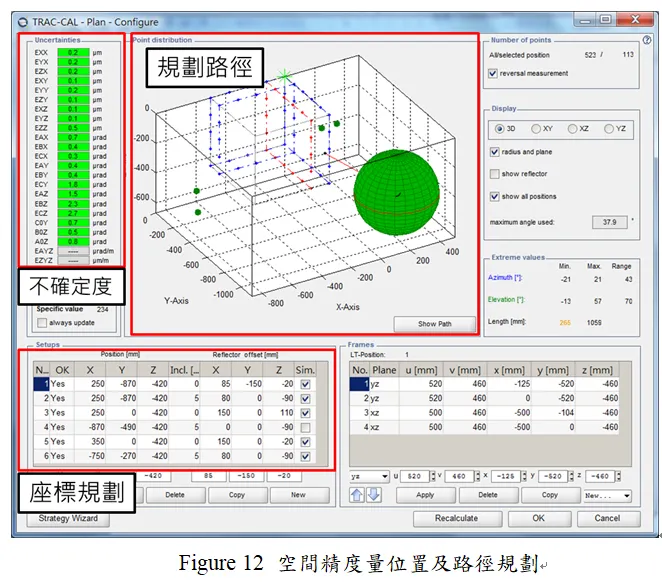Image resolution: width=662 pixels, height=588 pixels.
Task: Move frame down with the down arrow
Action: 373,495
